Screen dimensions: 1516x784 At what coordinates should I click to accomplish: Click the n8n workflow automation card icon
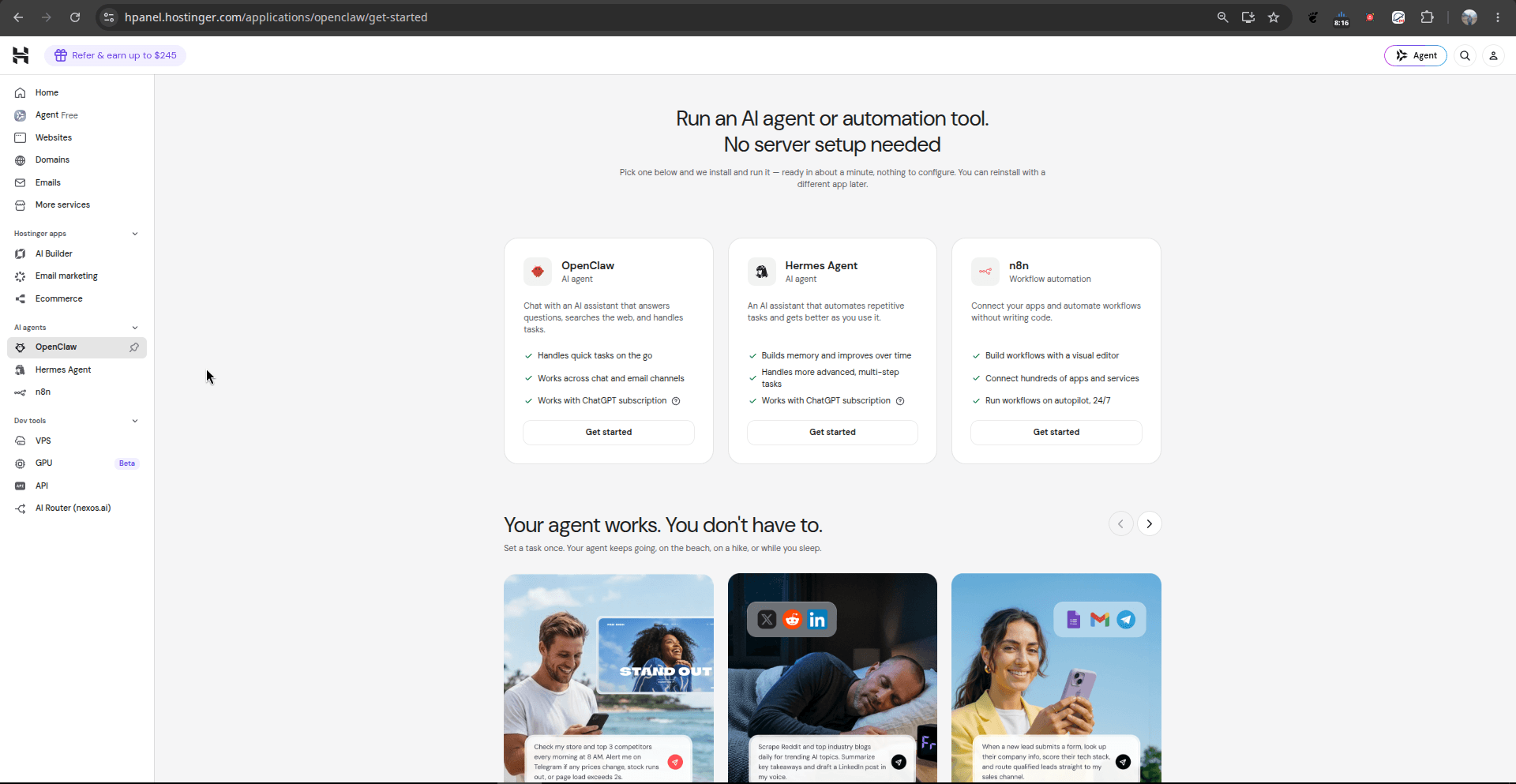[x=985, y=272]
